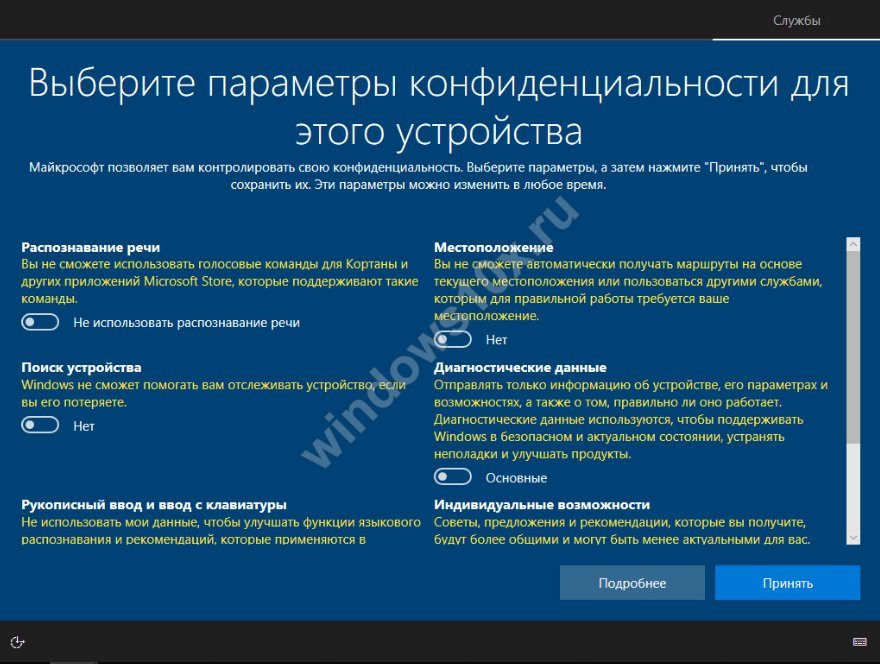880x664 pixels.
Task: Open the Ease of Access icon
Action: [17, 641]
